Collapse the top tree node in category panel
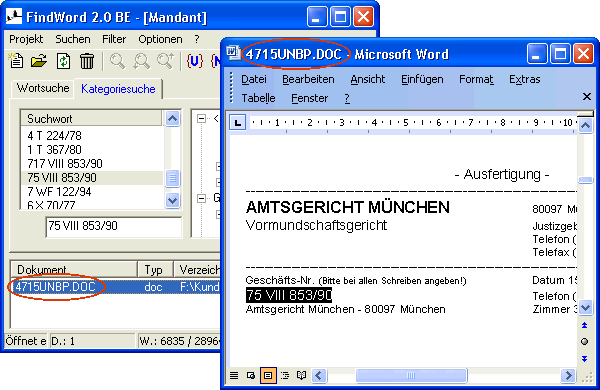600x390 pixels. point(201,119)
